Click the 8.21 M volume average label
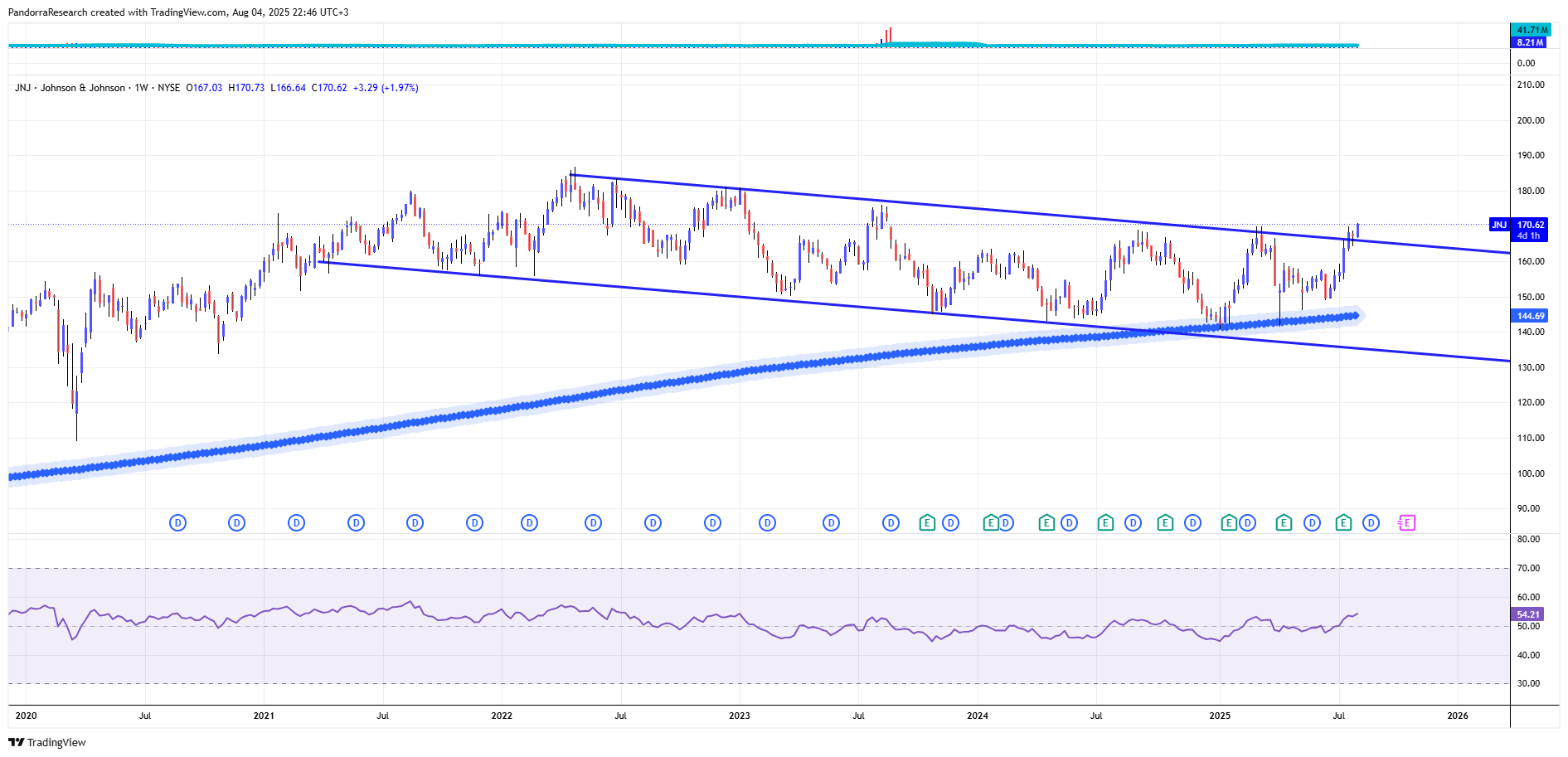 1530,42
